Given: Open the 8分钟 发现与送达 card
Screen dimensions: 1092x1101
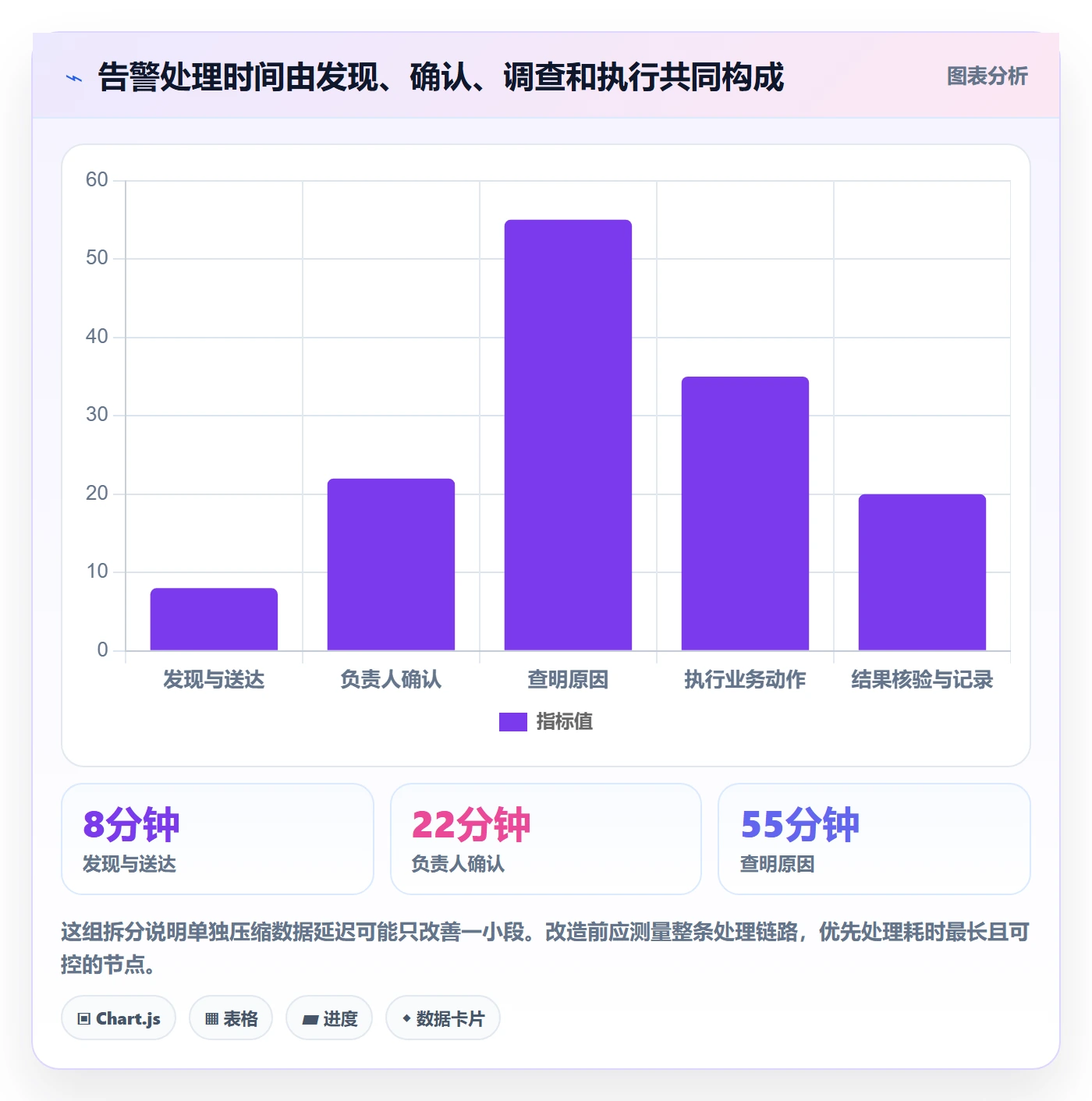Looking at the screenshot, I should [x=218, y=839].
